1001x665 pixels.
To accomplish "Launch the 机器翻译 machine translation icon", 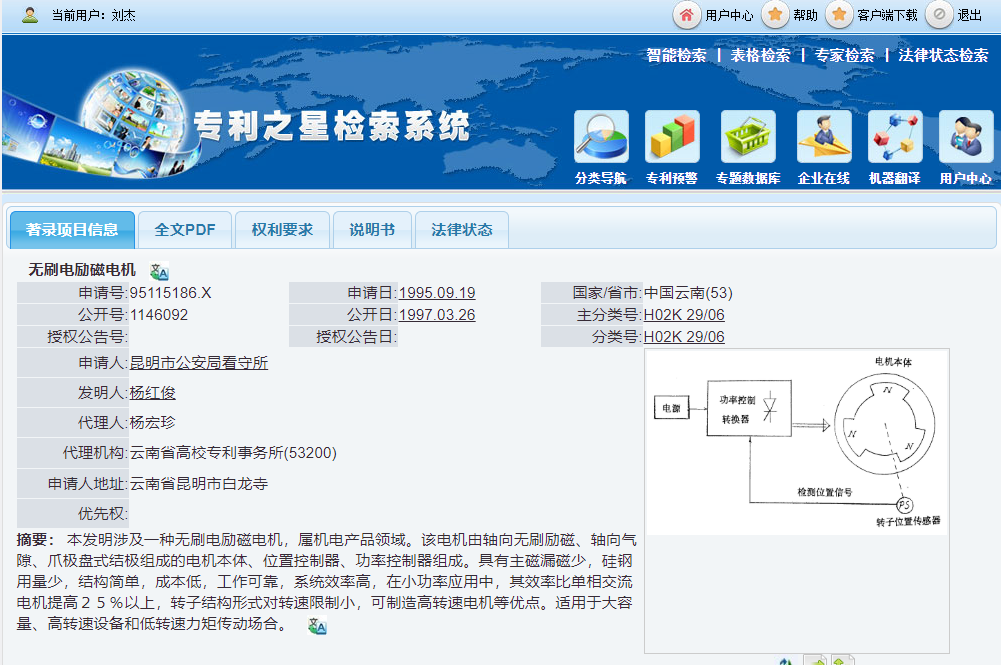I will click(895, 138).
